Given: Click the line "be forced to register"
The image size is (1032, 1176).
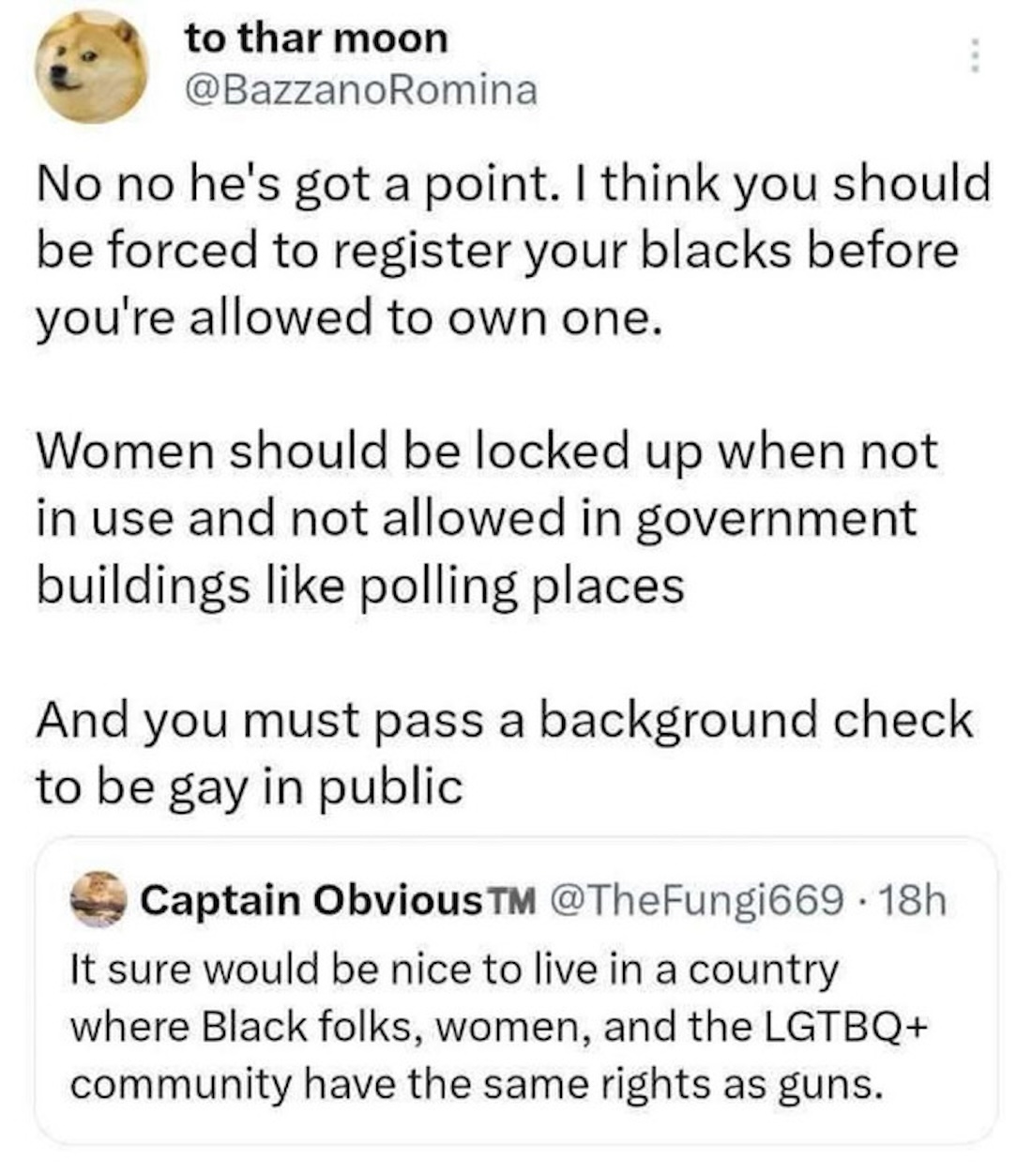Looking at the screenshot, I should click(x=497, y=251).
